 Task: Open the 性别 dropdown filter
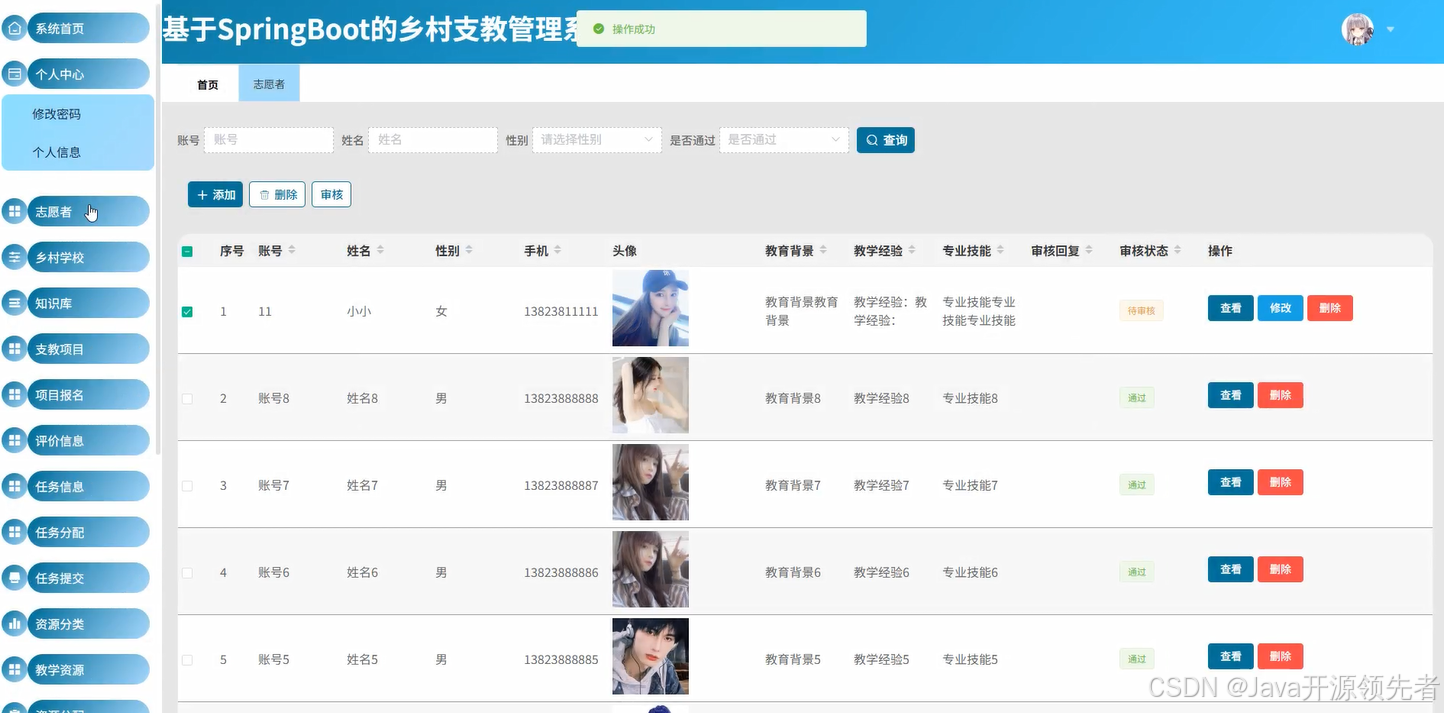(x=597, y=140)
